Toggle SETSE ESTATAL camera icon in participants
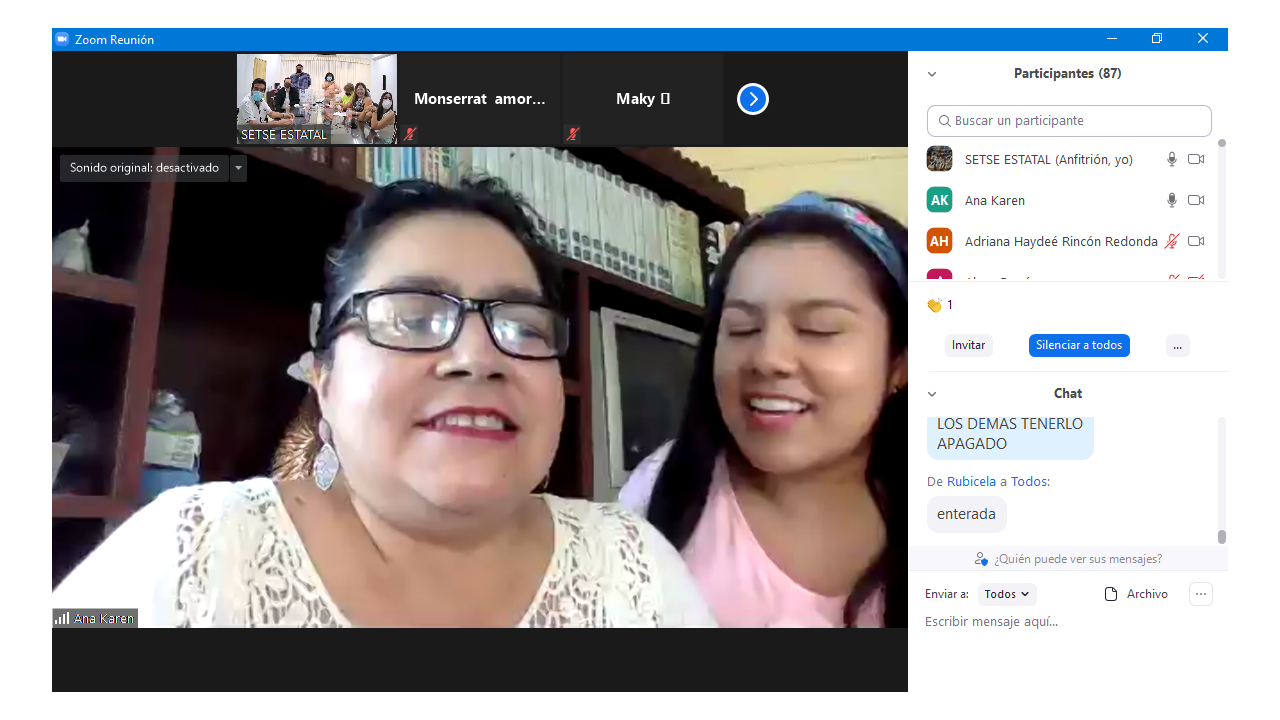Image resolution: width=1280 pixels, height=720 pixels. [x=1196, y=159]
